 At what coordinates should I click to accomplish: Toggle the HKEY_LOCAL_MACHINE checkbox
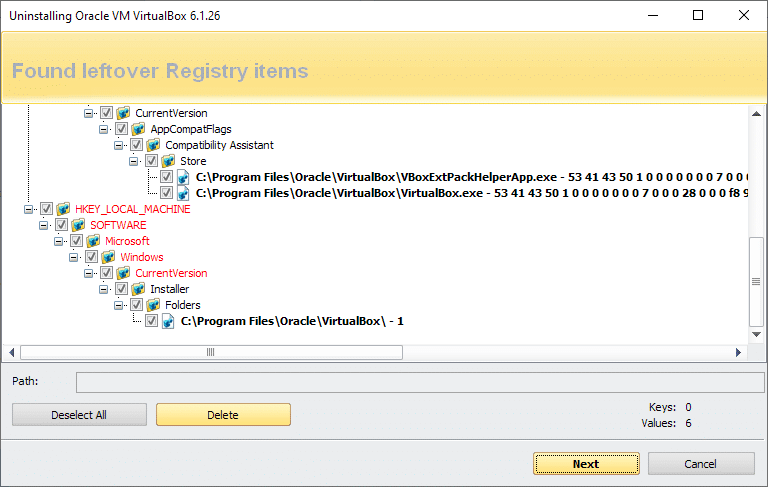[46, 209]
